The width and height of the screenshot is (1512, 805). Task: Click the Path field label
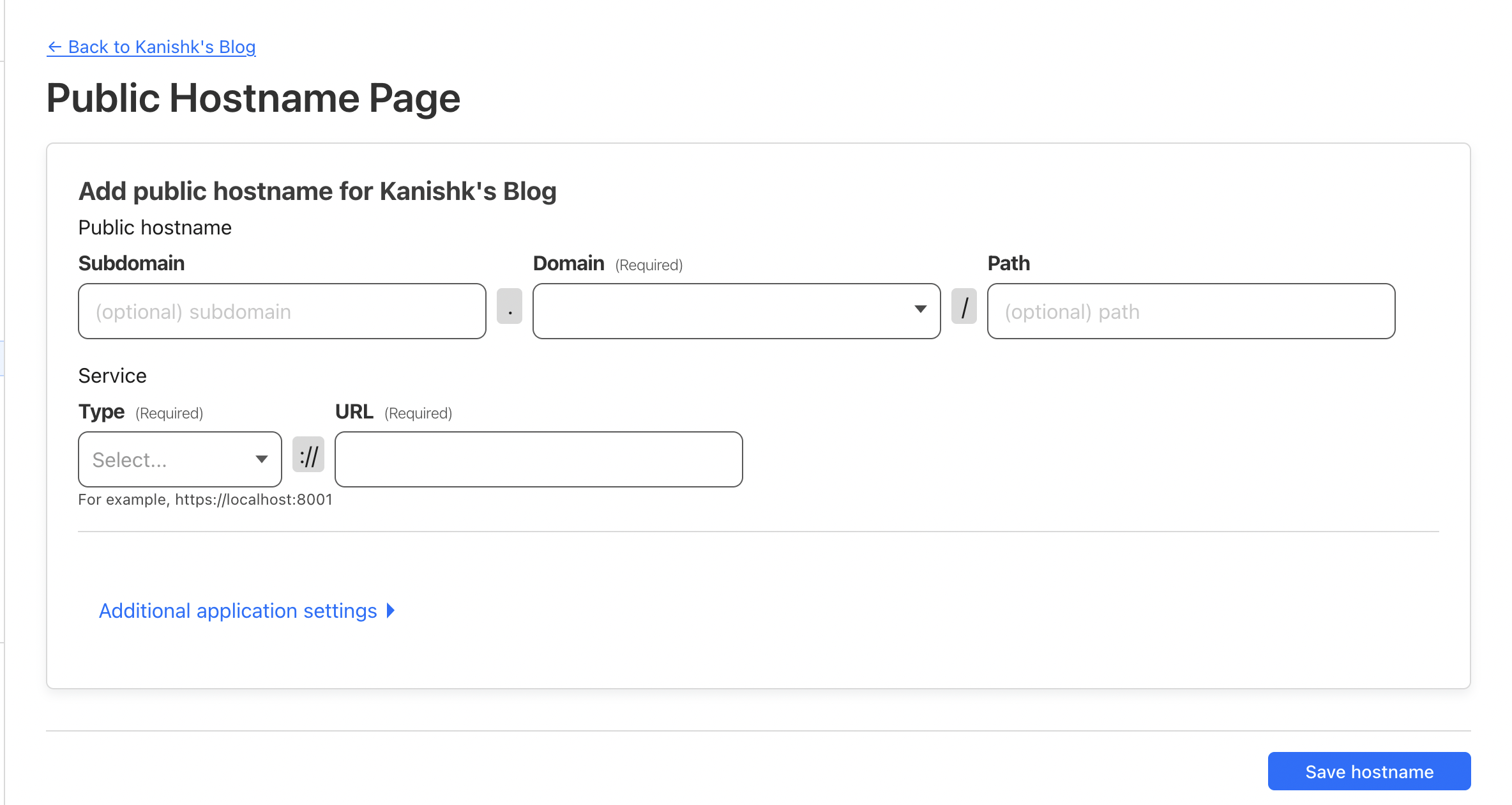(x=1008, y=263)
